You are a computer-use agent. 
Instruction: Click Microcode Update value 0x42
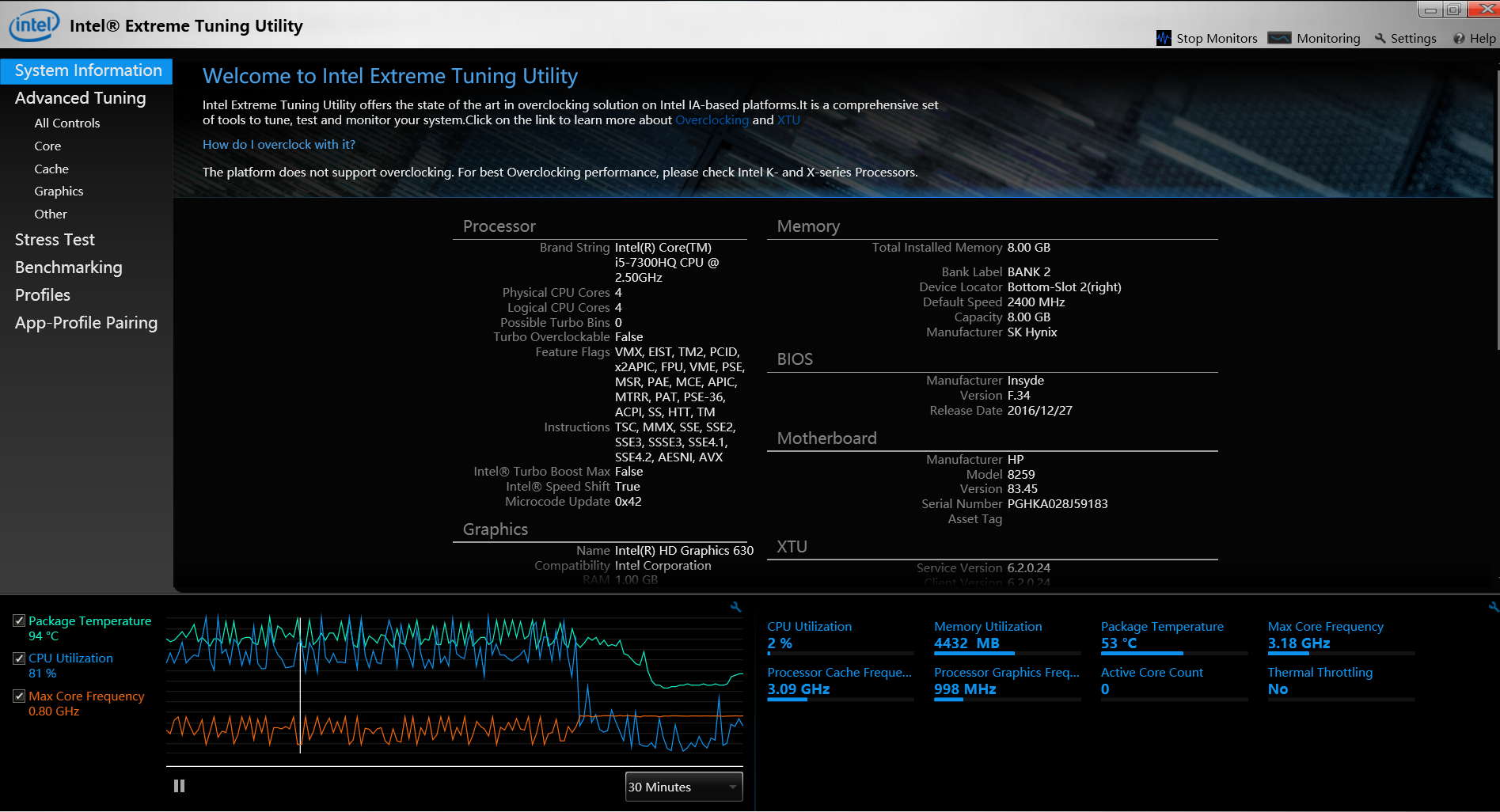click(628, 502)
